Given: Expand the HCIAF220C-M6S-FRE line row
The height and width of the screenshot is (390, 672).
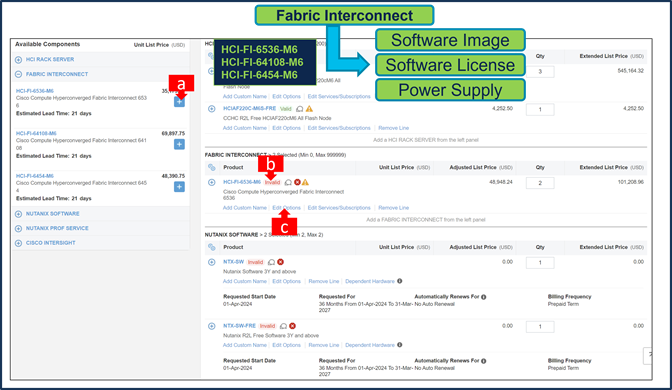Looking at the screenshot, I should pyautogui.click(x=212, y=109).
